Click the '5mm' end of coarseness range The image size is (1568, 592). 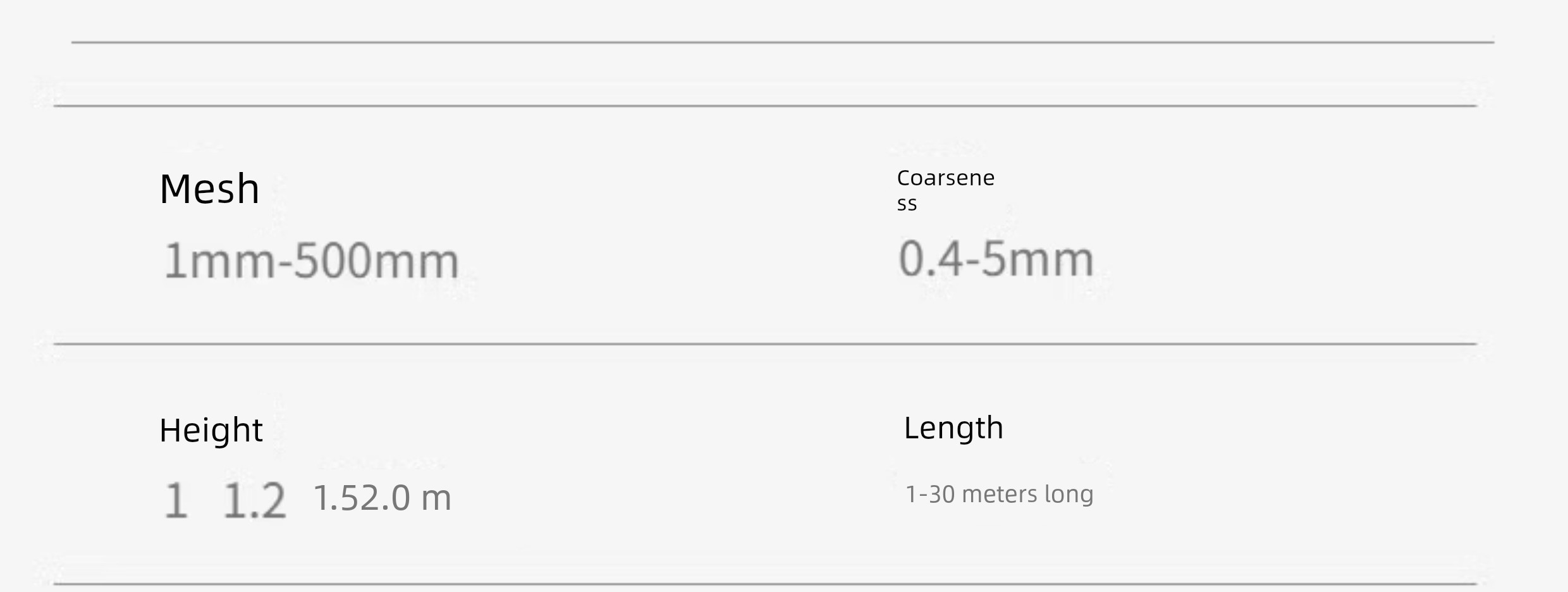coord(1038,258)
